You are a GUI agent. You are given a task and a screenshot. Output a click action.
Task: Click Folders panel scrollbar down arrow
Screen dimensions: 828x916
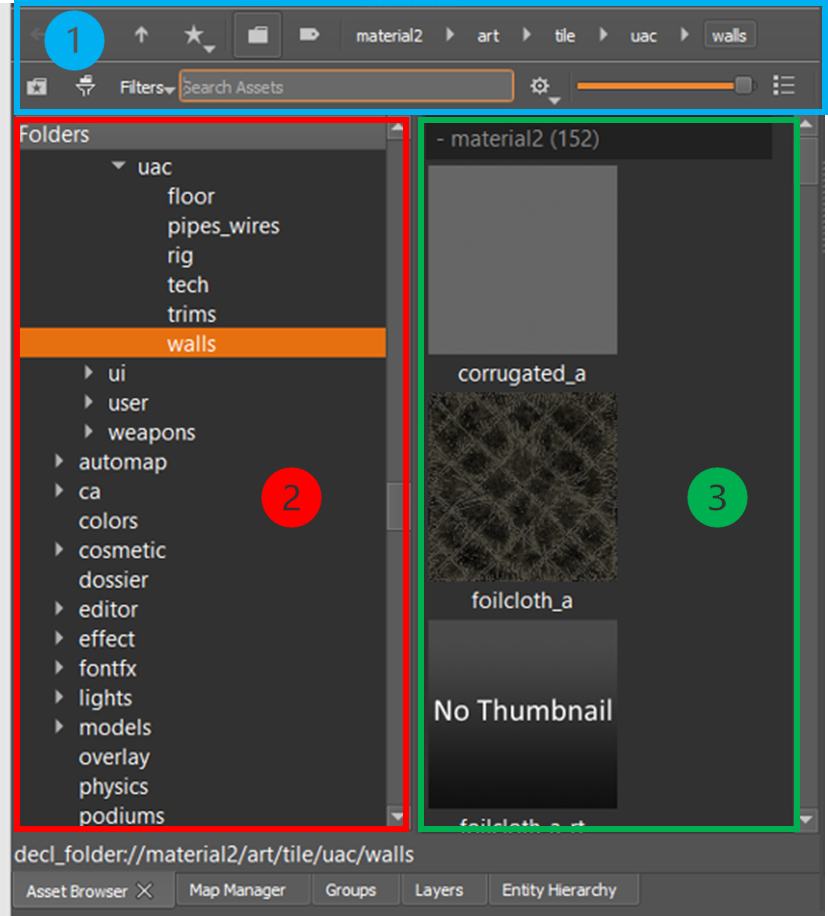[x=397, y=816]
